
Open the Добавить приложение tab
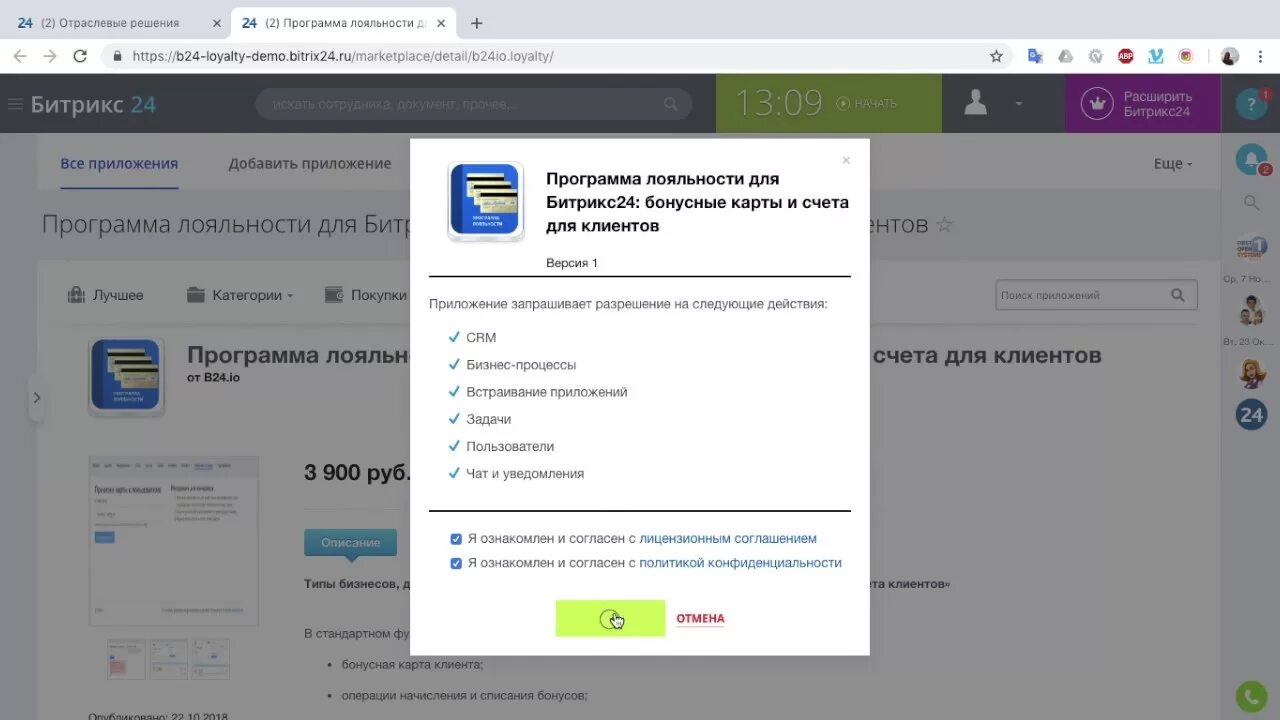(x=309, y=163)
